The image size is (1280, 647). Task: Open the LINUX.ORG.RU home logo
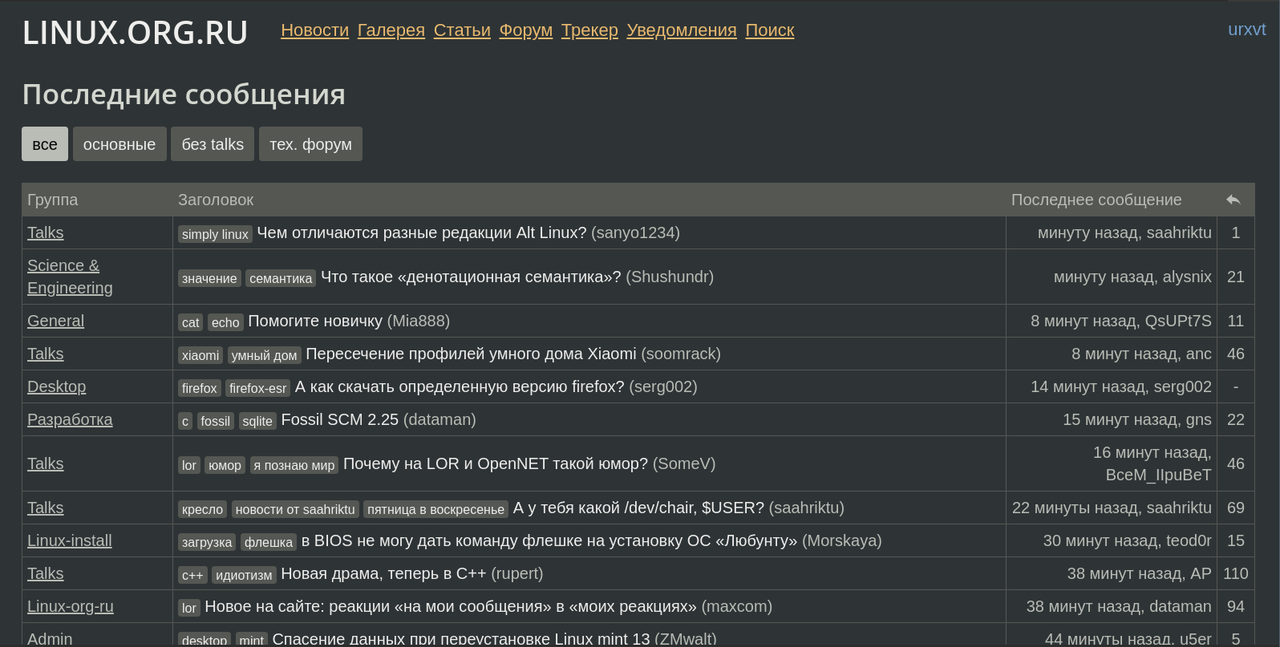tap(135, 32)
